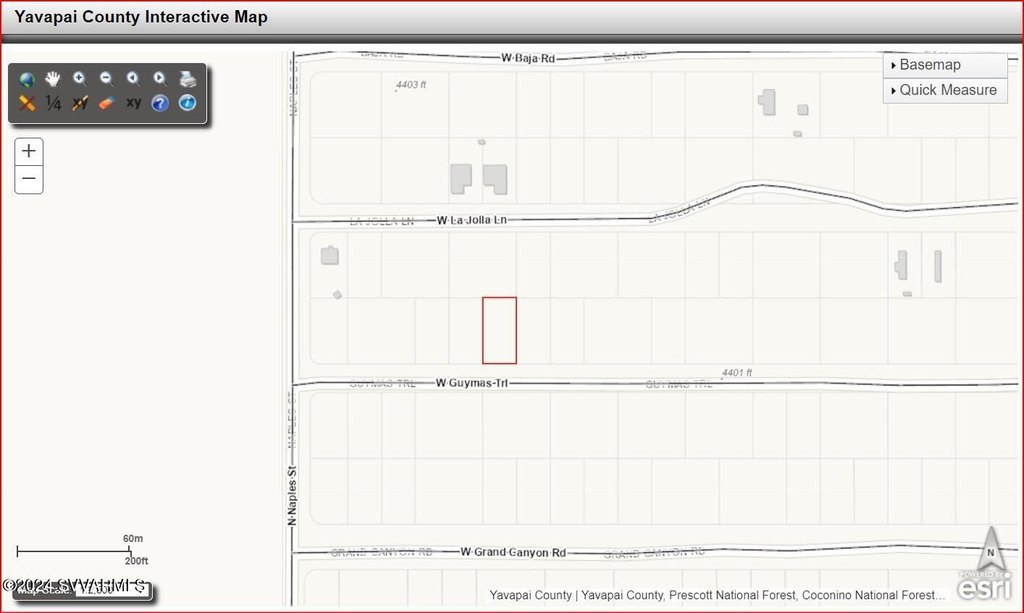Expand the Quick Measure panel

pos(944,90)
